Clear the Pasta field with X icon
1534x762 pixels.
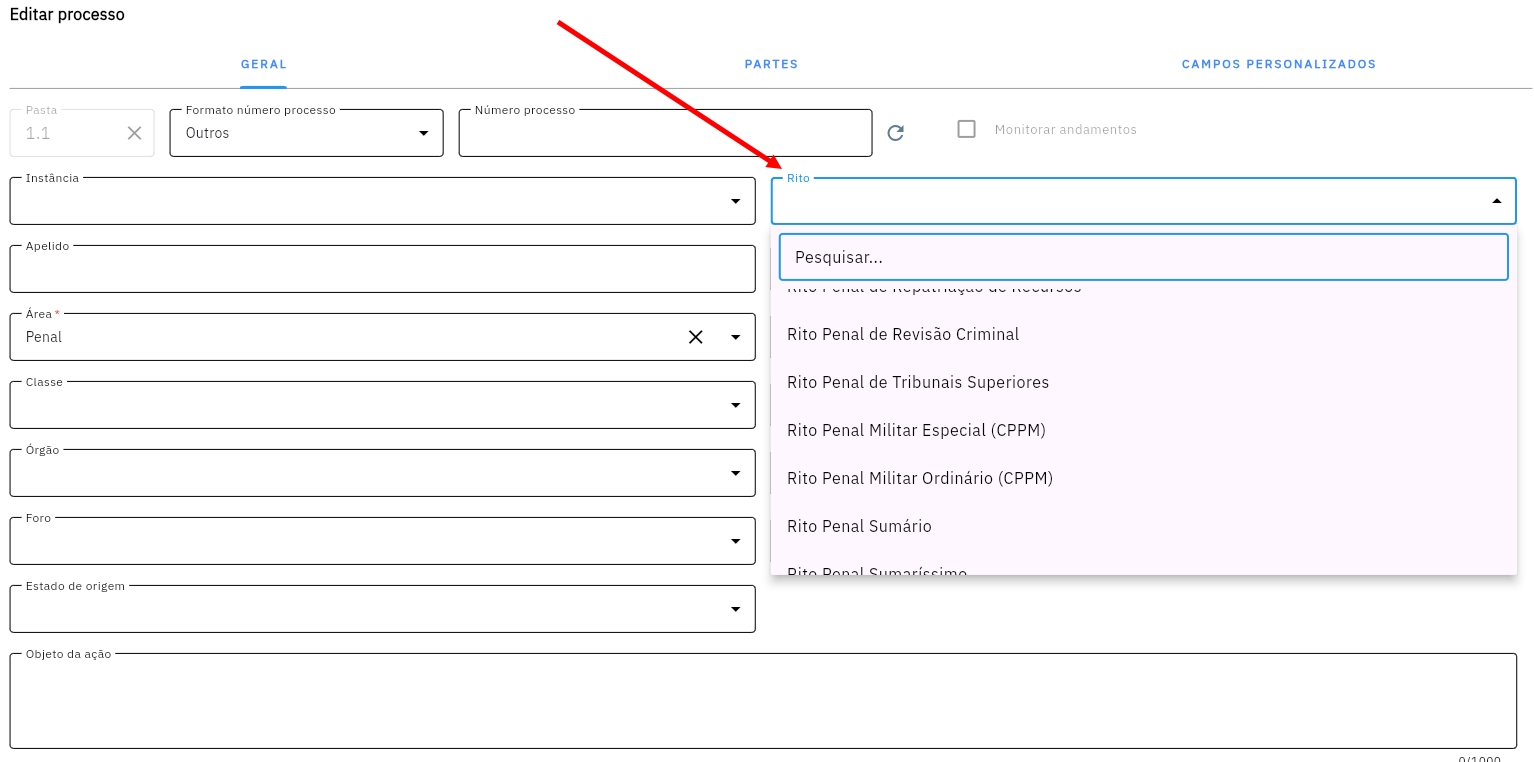[134, 133]
